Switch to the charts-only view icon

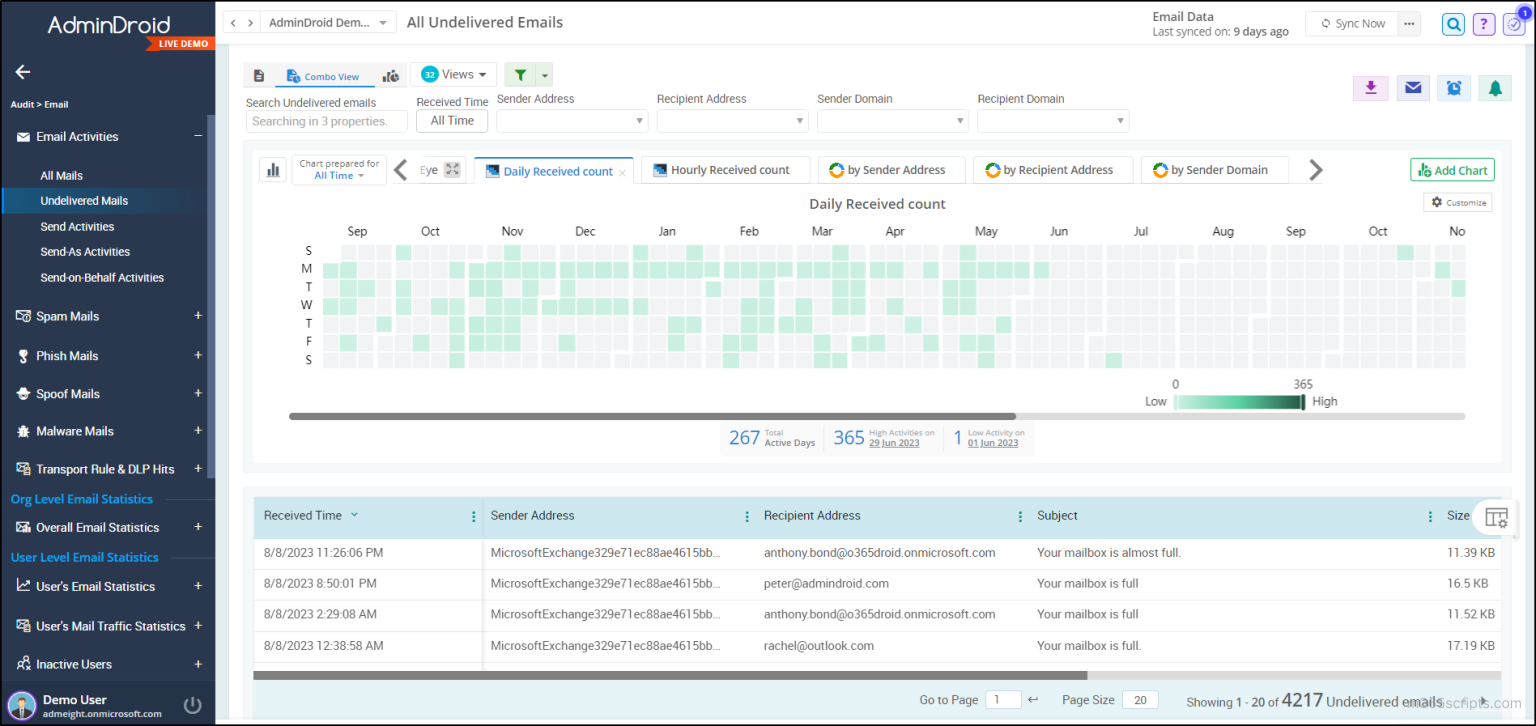tap(391, 74)
